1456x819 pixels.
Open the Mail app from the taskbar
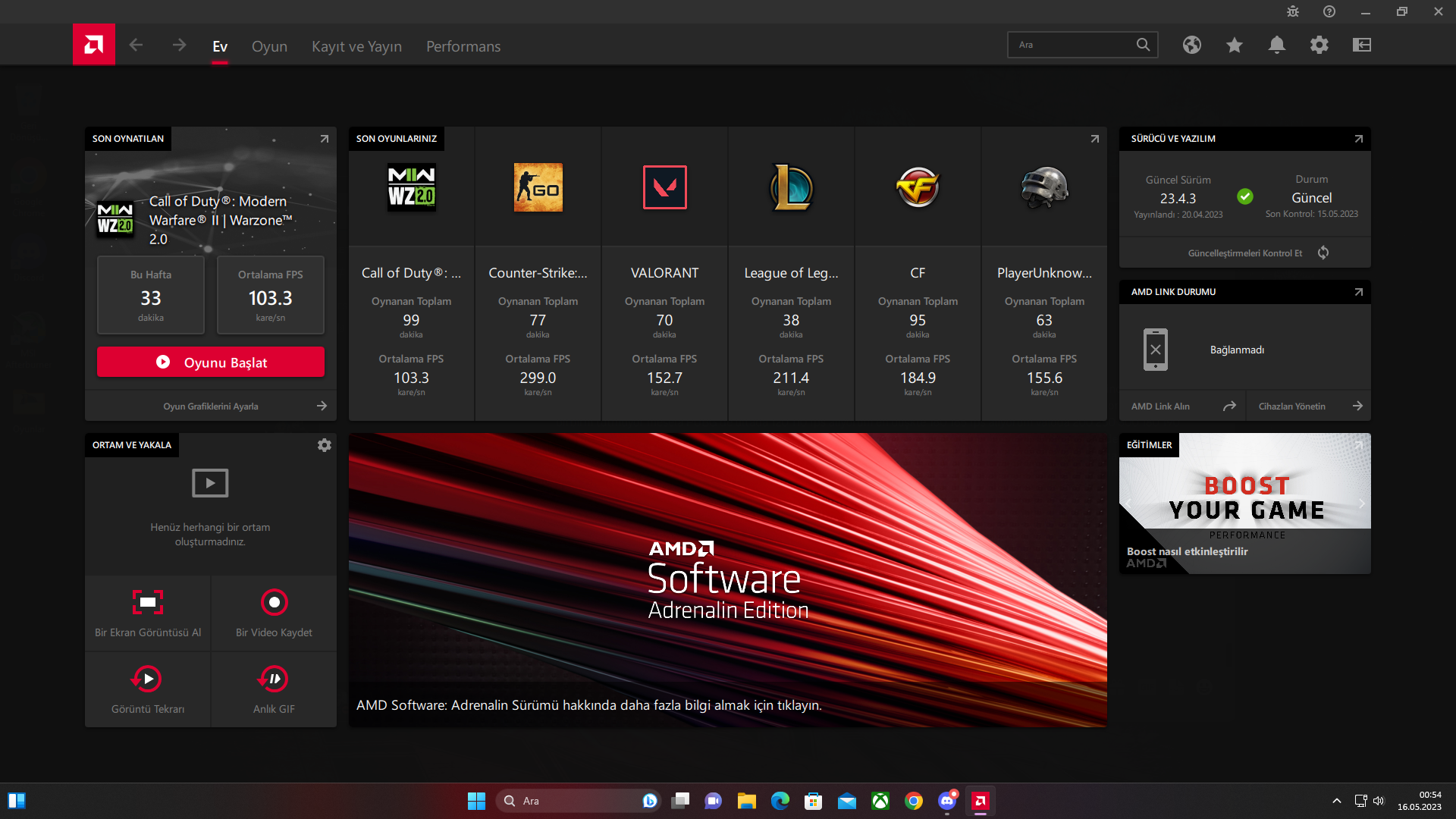coord(847,801)
